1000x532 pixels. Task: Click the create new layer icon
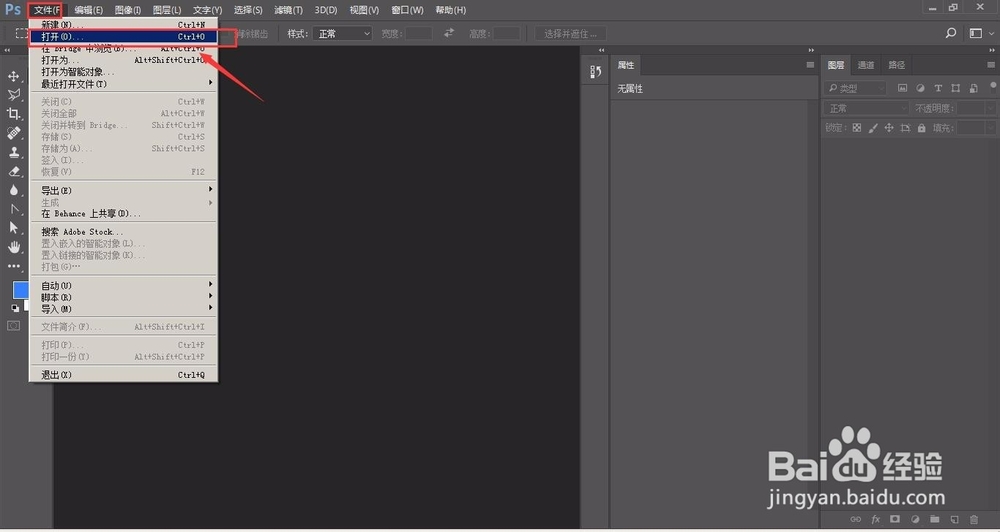pyautogui.click(x=955, y=520)
